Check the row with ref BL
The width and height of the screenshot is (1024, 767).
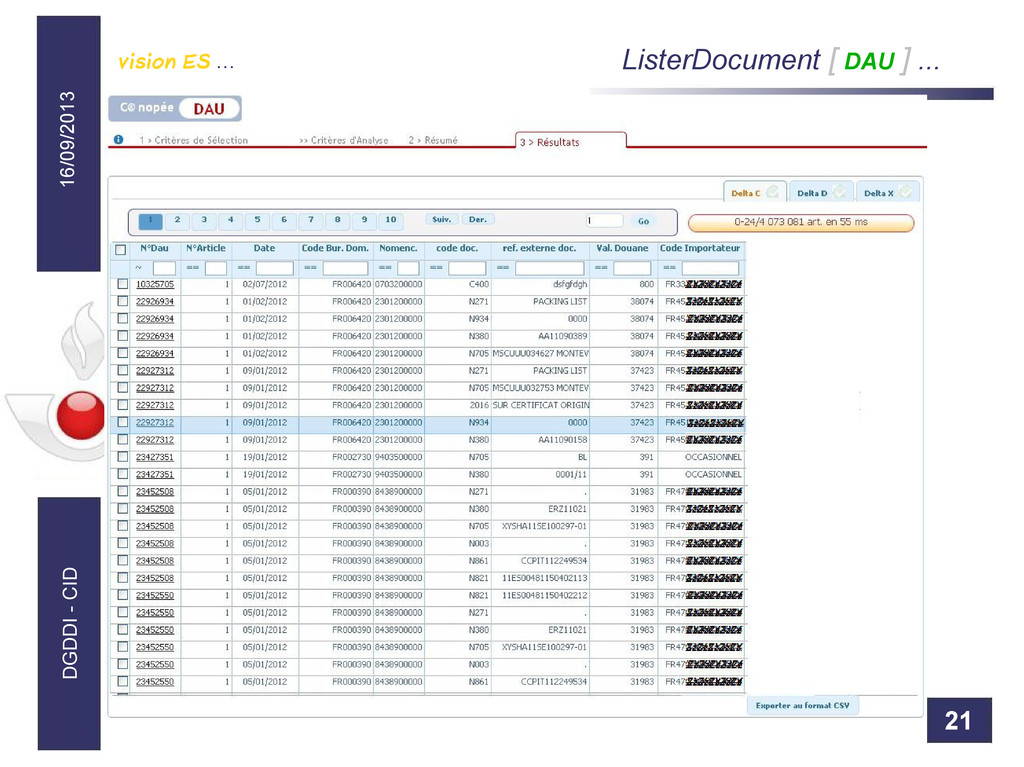coord(122,457)
